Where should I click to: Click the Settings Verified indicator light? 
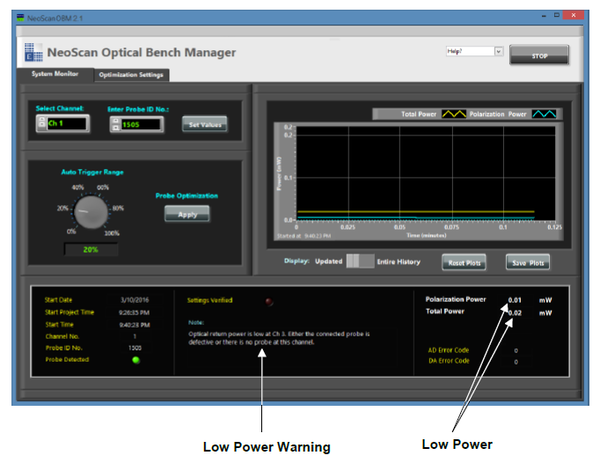[x=270, y=299]
